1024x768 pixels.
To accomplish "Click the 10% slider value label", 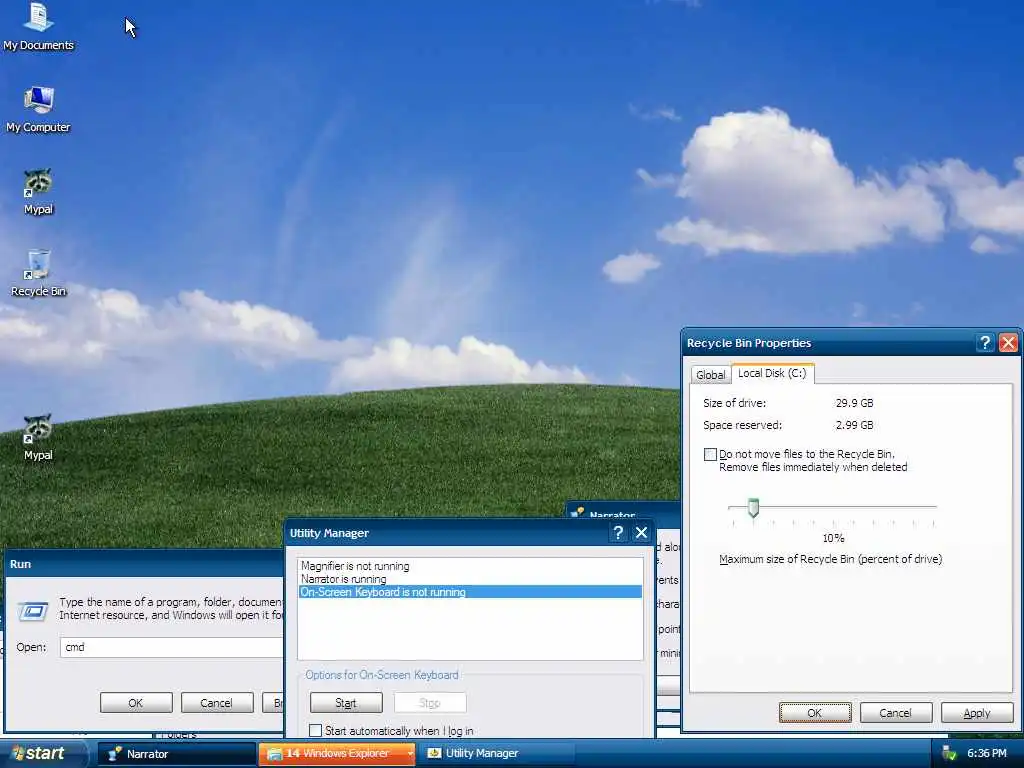I will pyautogui.click(x=833, y=538).
